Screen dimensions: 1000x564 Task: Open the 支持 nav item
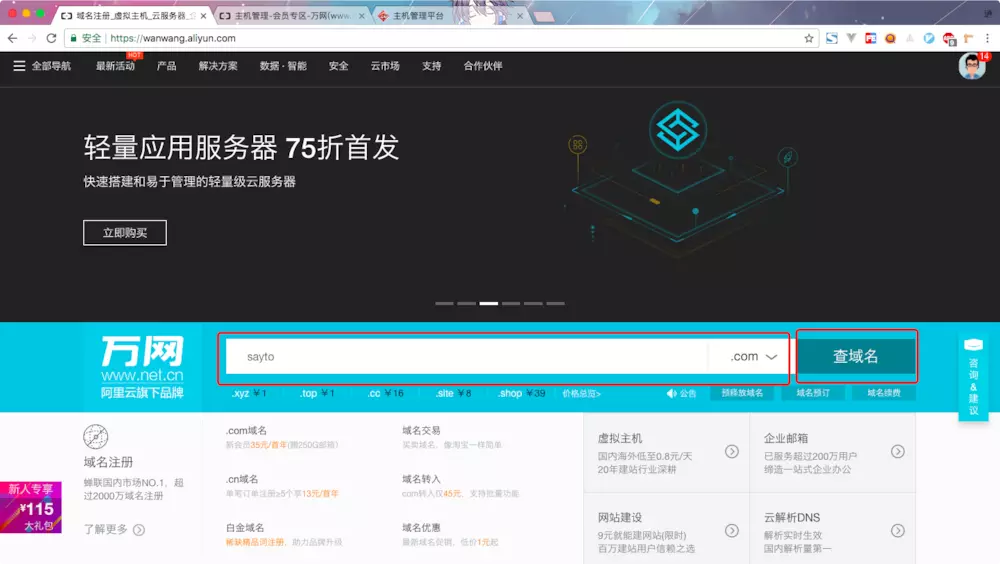coord(432,66)
